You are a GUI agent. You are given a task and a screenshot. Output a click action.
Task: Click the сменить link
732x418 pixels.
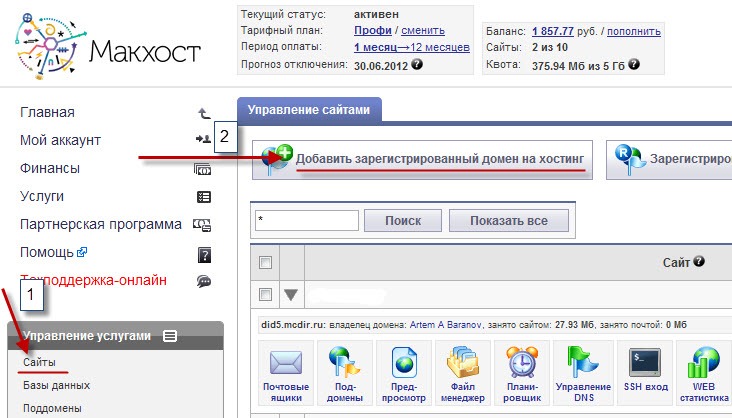click(423, 30)
